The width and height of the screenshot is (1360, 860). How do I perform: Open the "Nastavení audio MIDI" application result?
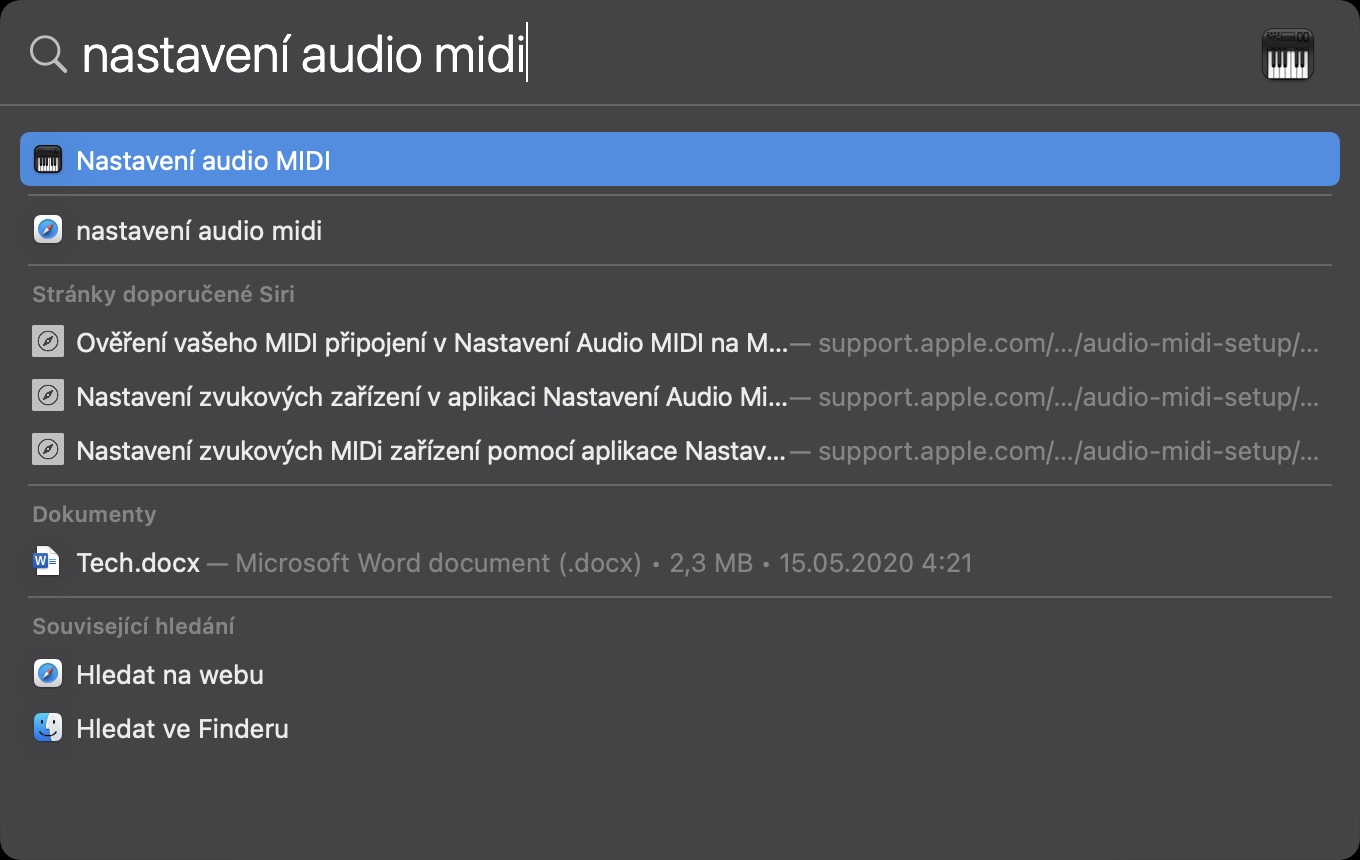pos(204,160)
